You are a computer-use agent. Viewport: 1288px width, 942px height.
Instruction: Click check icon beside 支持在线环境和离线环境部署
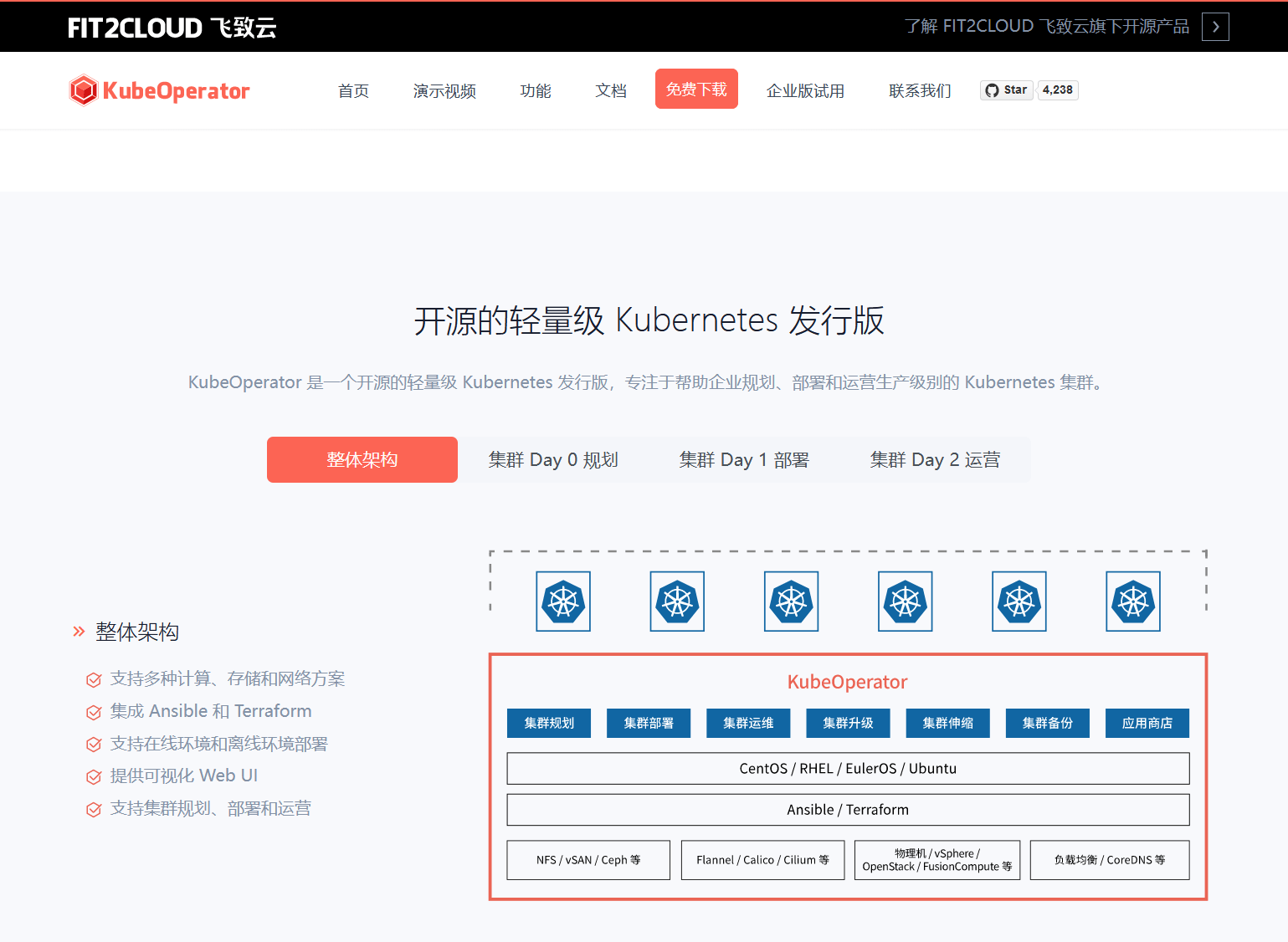94,745
